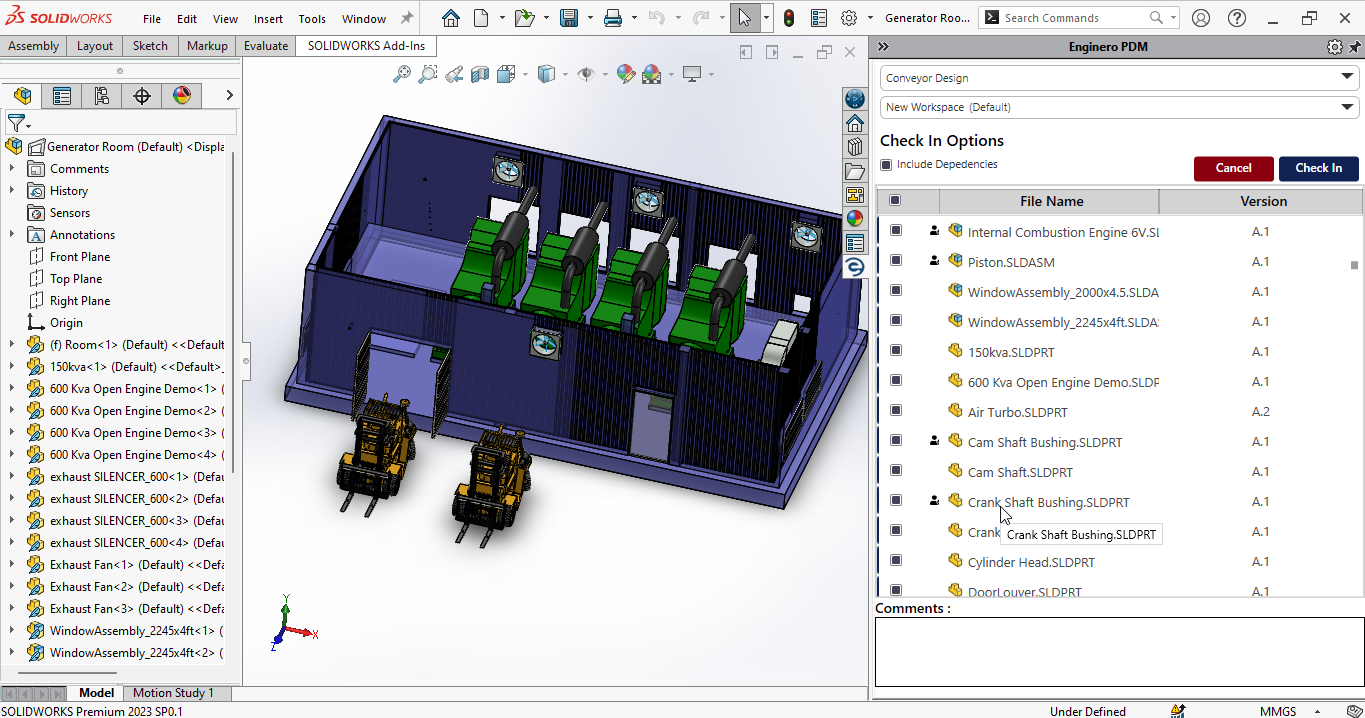
Task: Select the Top Plane tree item
Action: (x=76, y=279)
